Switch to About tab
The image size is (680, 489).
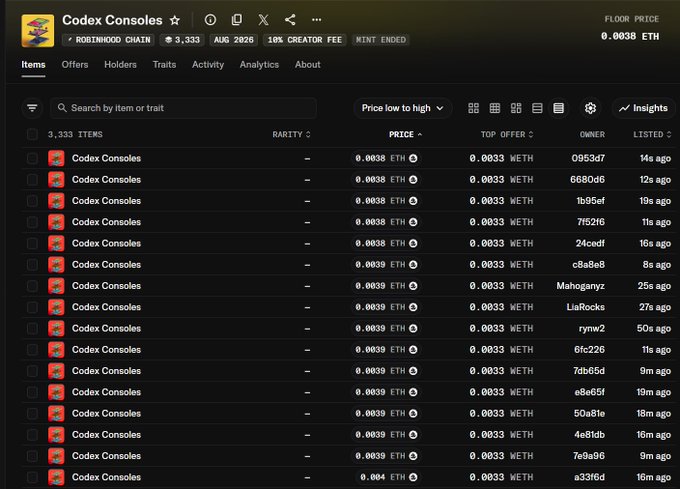click(x=307, y=65)
